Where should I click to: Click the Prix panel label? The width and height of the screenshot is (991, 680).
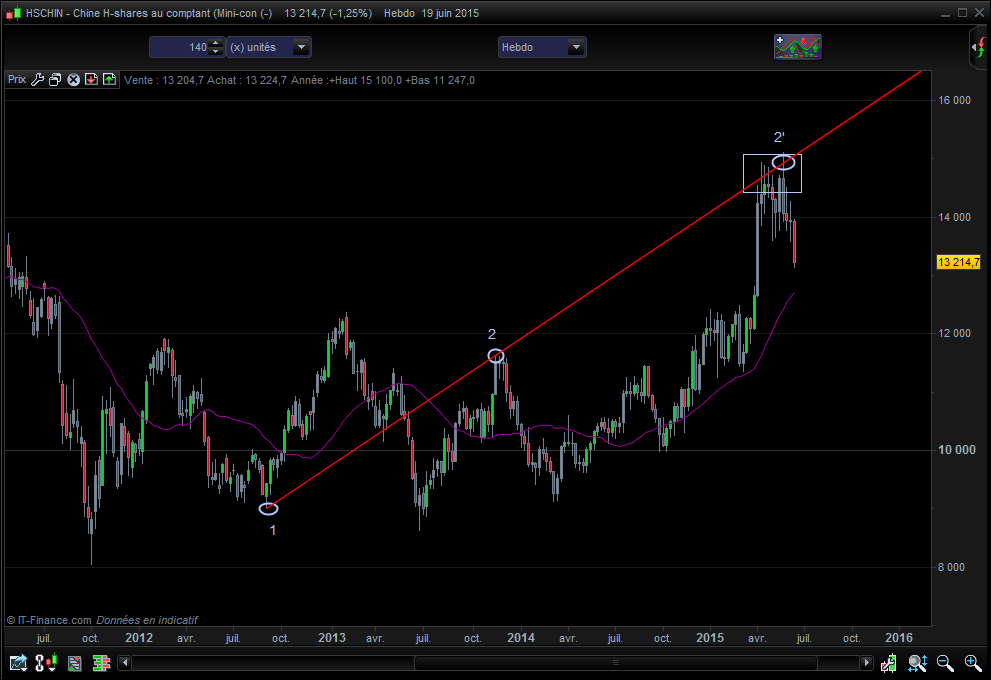tap(17, 80)
